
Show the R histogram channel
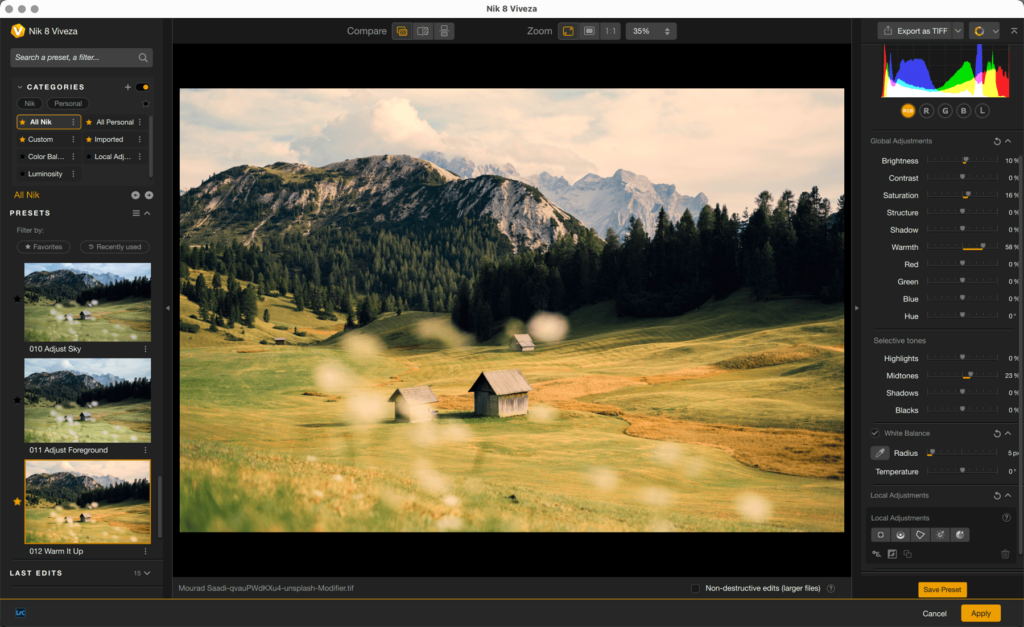point(926,111)
